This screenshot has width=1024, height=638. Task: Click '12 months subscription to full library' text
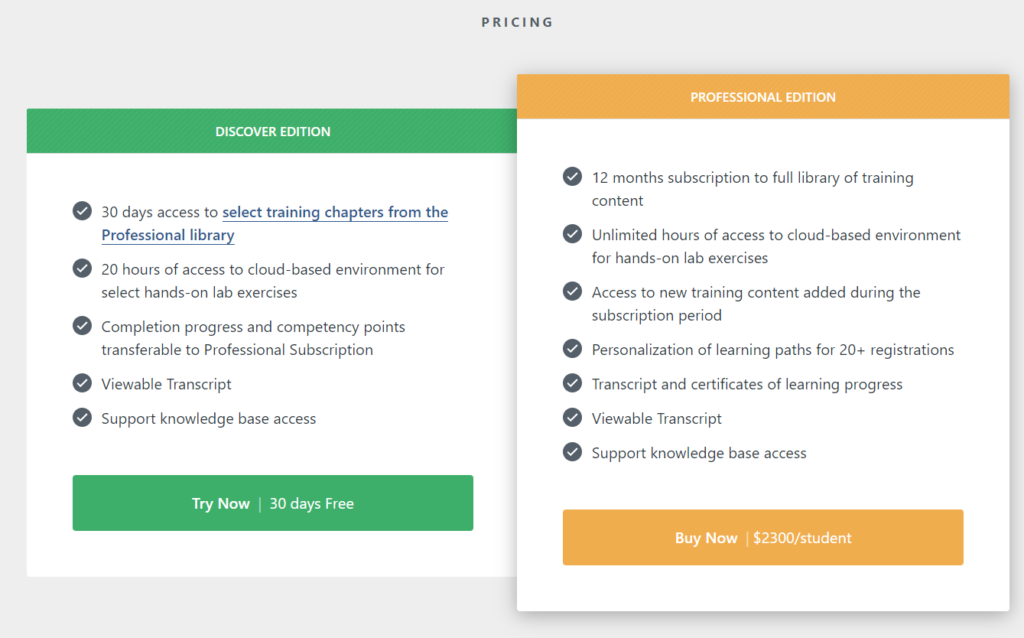tap(753, 189)
